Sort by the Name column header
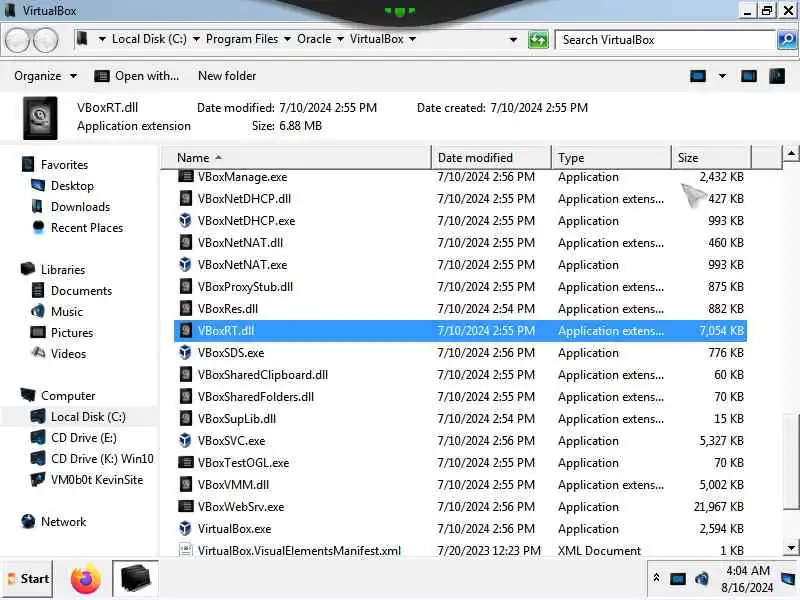800x600 pixels. pos(296,158)
